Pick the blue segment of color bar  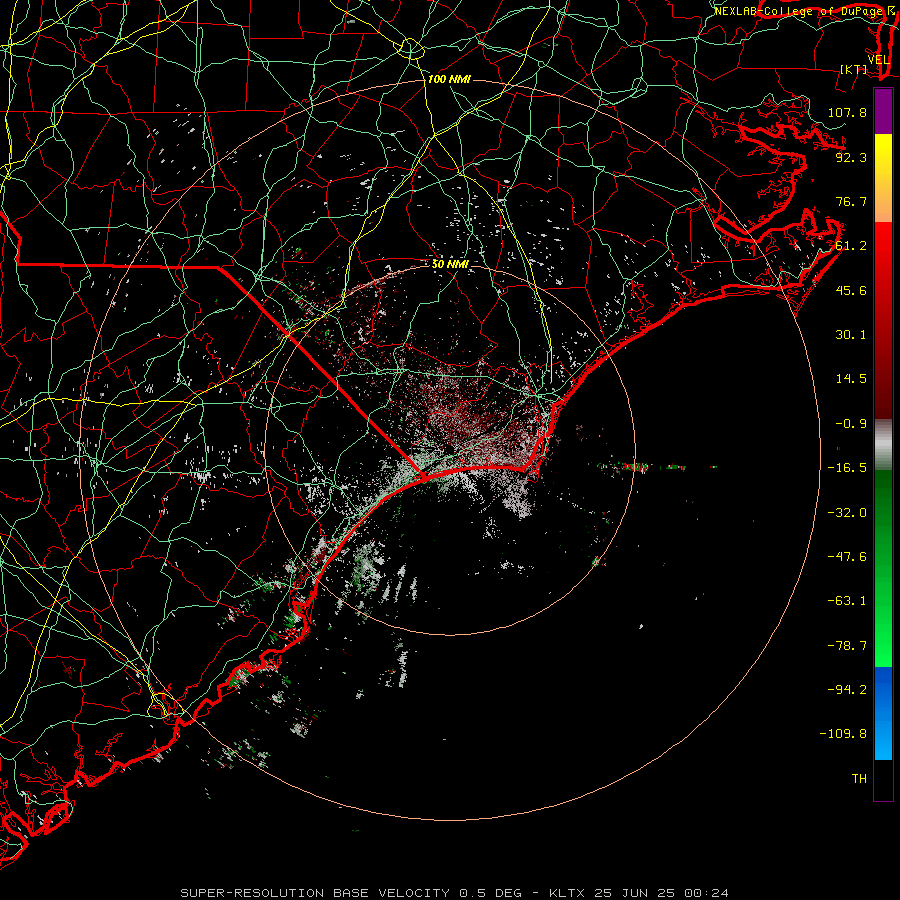coord(883,713)
